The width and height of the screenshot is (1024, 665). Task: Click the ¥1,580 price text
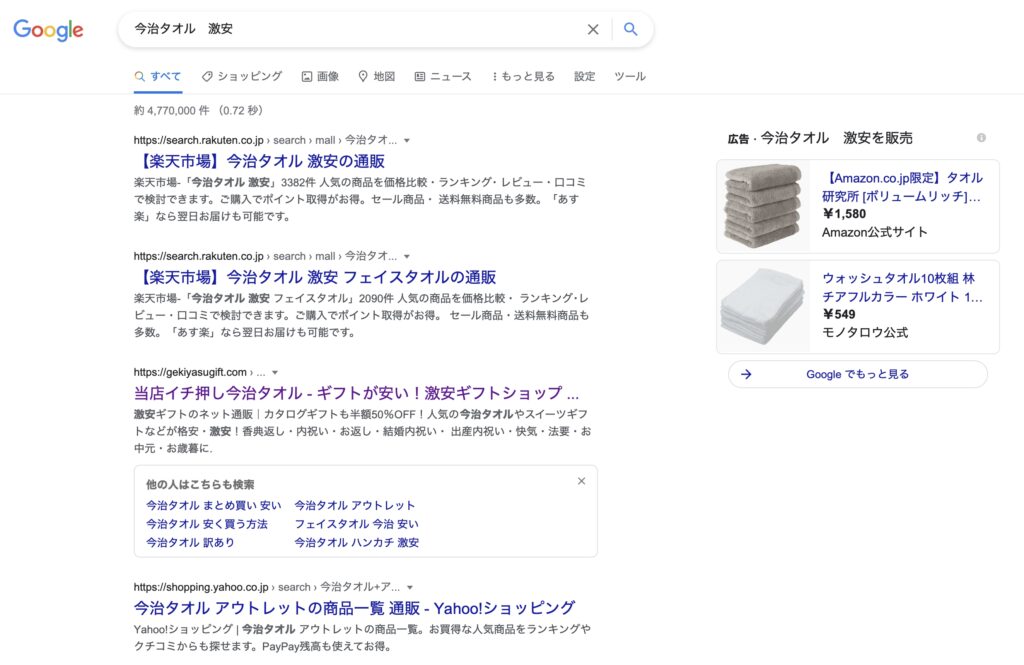pos(844,214)
